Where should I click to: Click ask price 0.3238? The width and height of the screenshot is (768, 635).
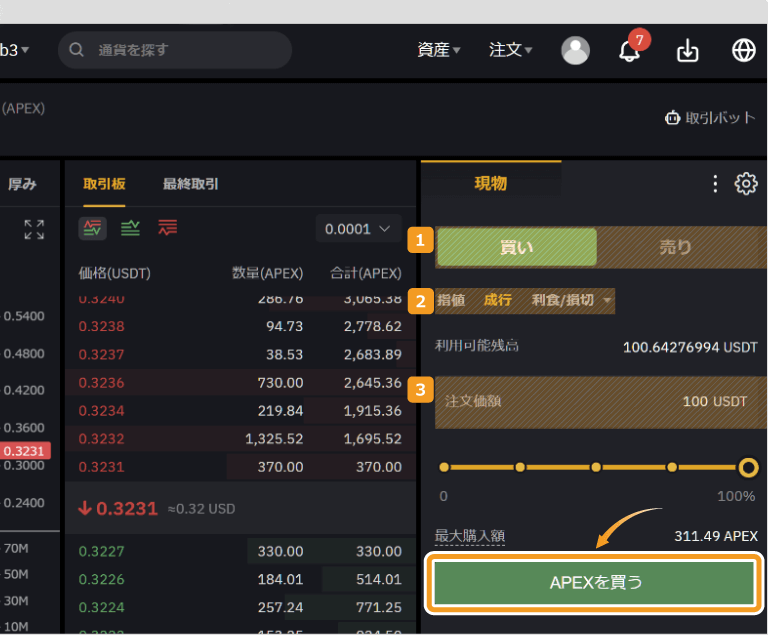pyautogui.click(x=101, y=326)
